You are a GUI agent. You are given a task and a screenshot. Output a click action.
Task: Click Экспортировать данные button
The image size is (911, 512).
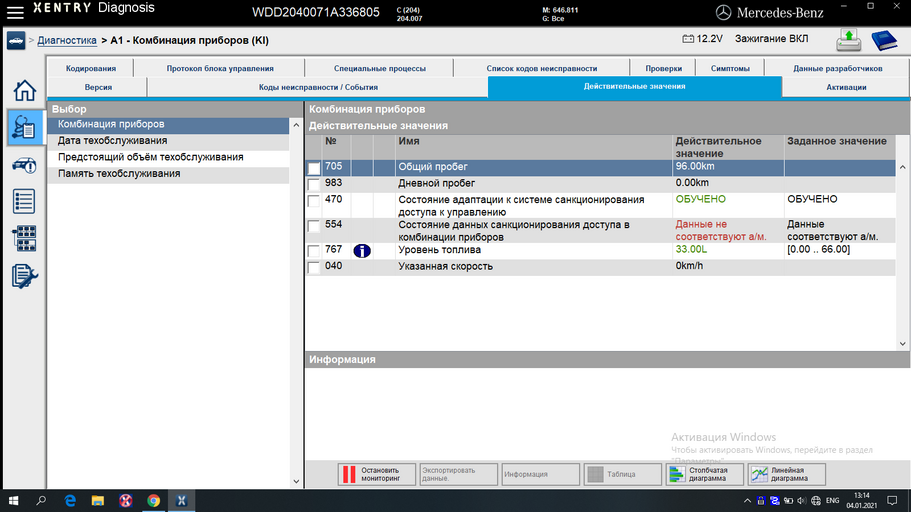click(x=458, y=474)
